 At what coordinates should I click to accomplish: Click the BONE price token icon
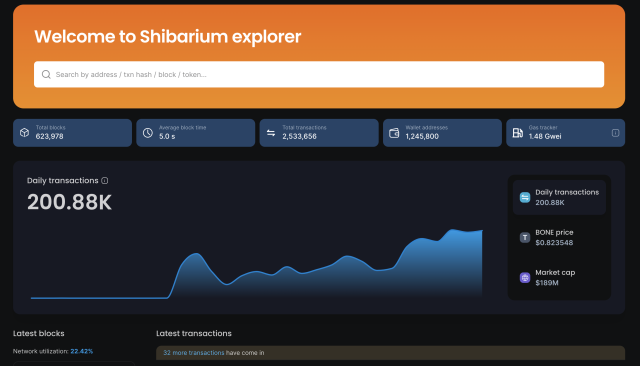click(525, 237)
